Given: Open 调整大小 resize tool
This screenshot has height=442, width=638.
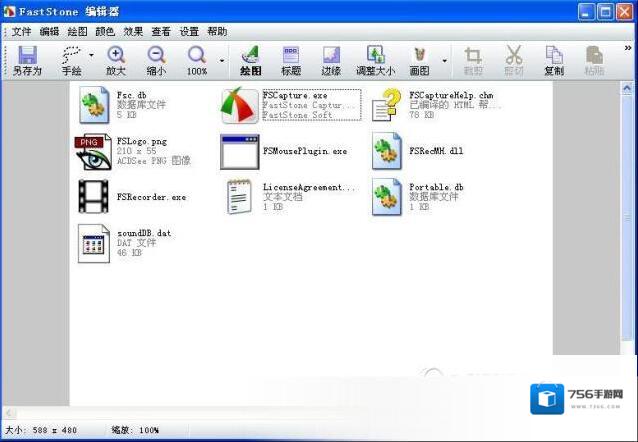Looking at the screenshot, I should pos(376,60).
